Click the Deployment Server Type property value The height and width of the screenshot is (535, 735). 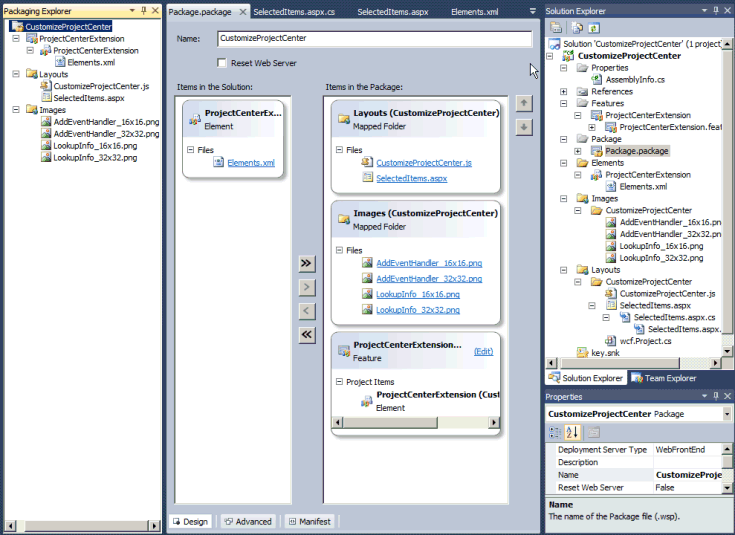point(687,449)
